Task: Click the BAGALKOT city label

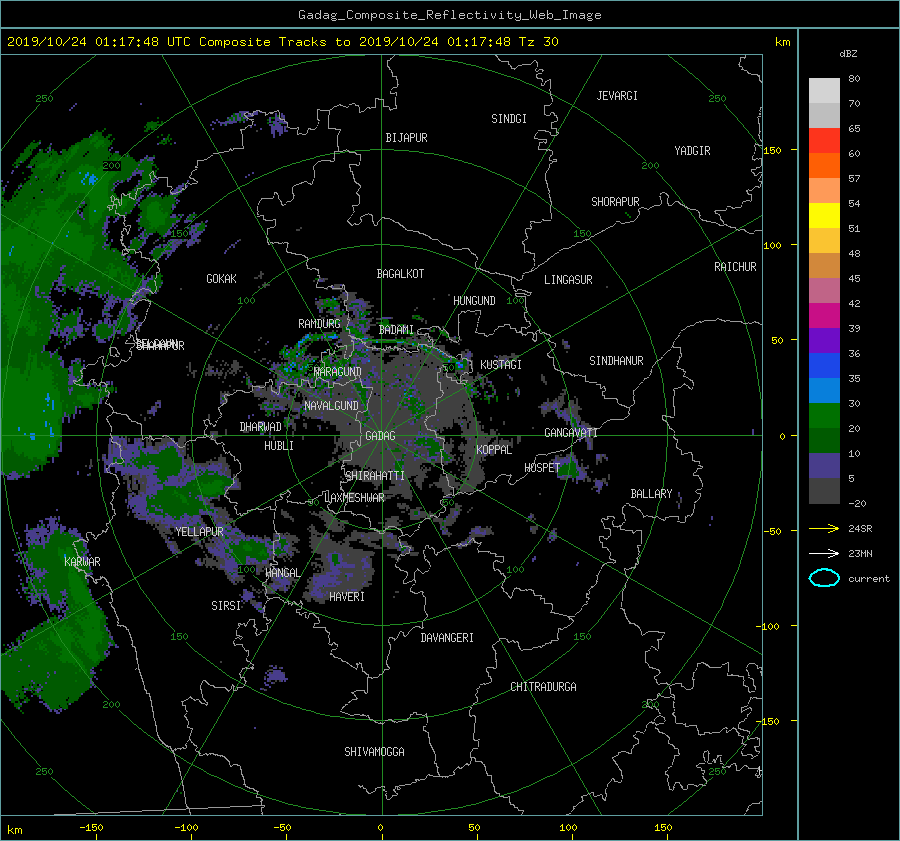Action: tap(400, 274)
